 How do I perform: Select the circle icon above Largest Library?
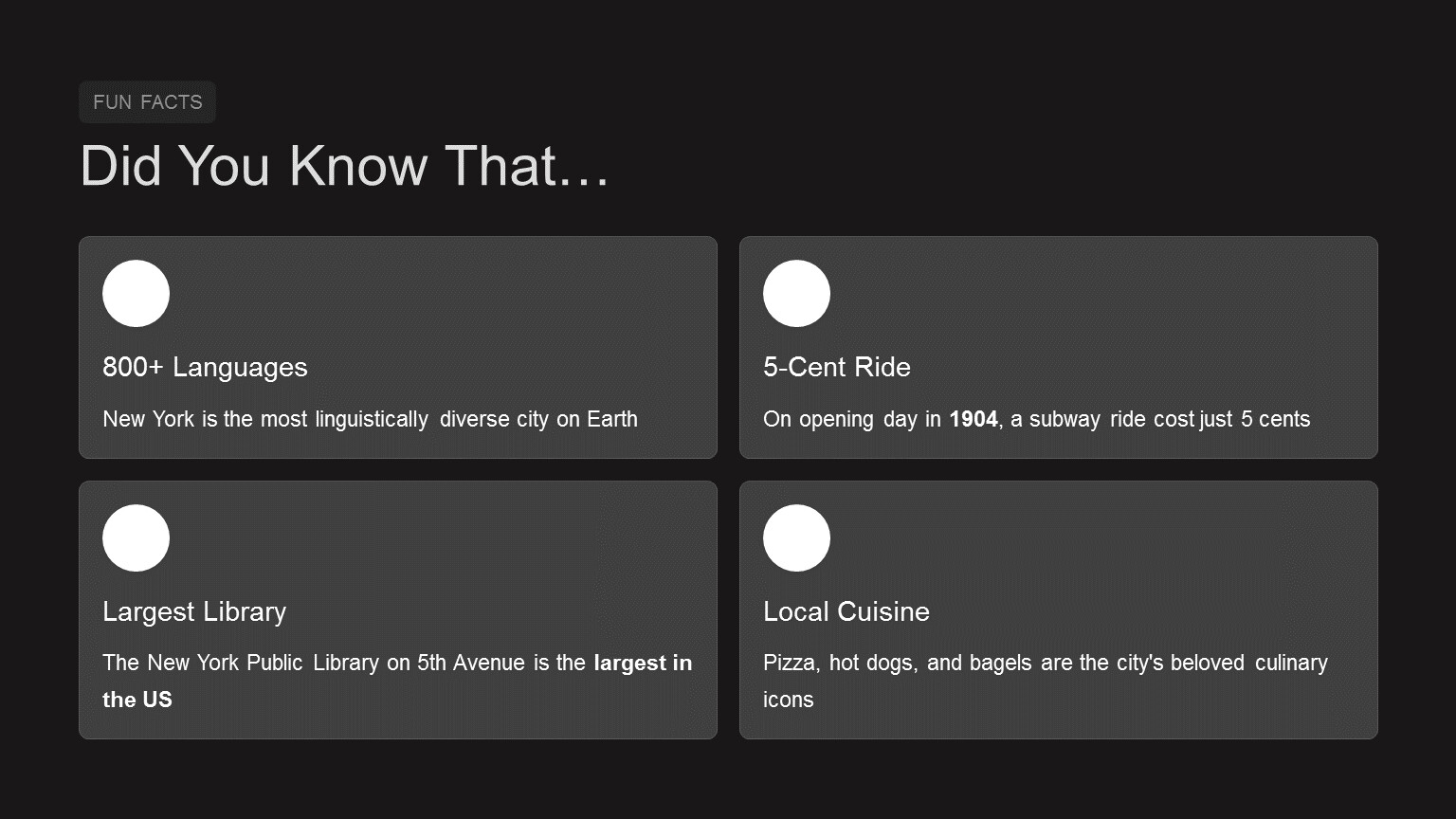136,538
